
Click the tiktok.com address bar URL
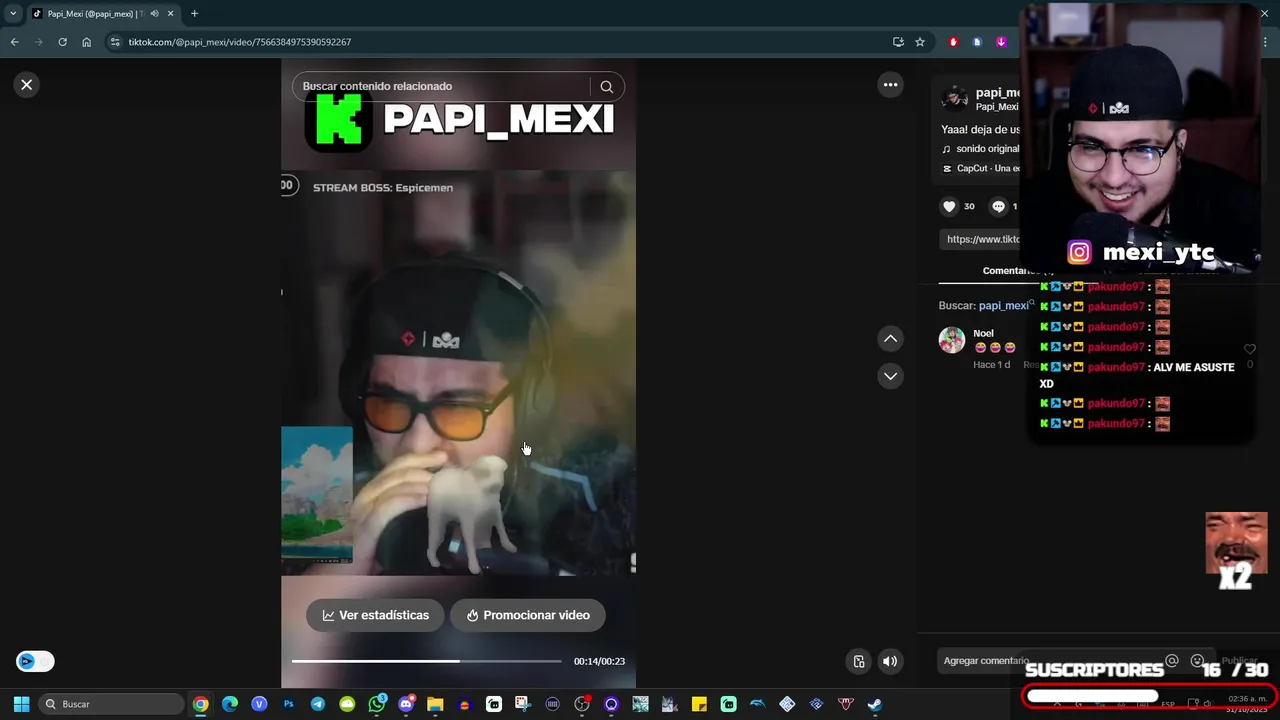tap(240, 42)
